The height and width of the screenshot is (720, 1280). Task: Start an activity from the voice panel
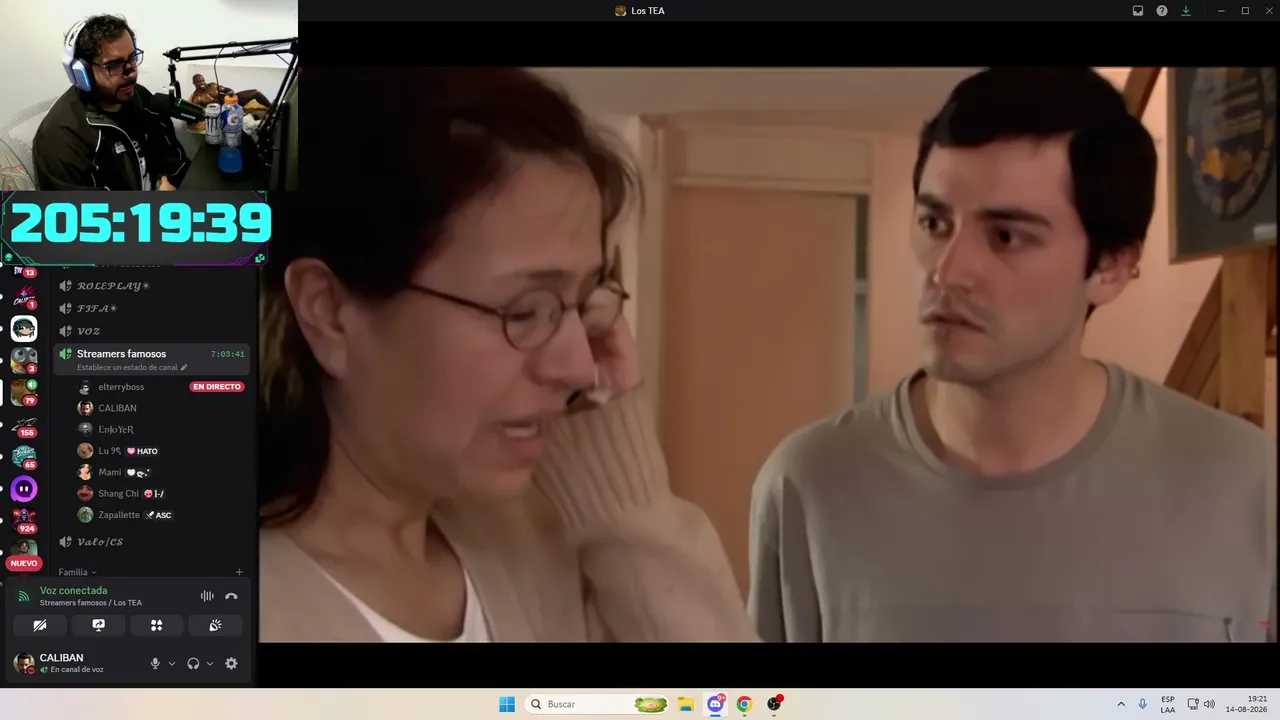tap(157, 625)
